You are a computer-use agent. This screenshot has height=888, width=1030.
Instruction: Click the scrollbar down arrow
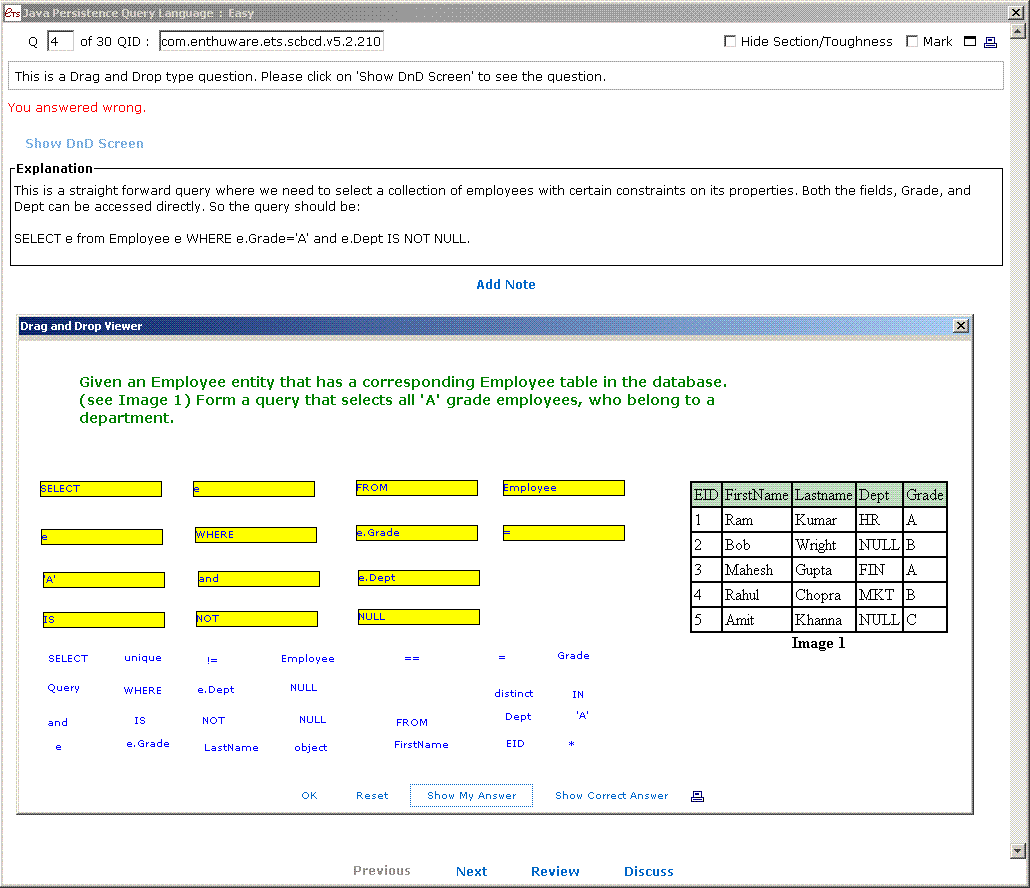coord(1018,851)
